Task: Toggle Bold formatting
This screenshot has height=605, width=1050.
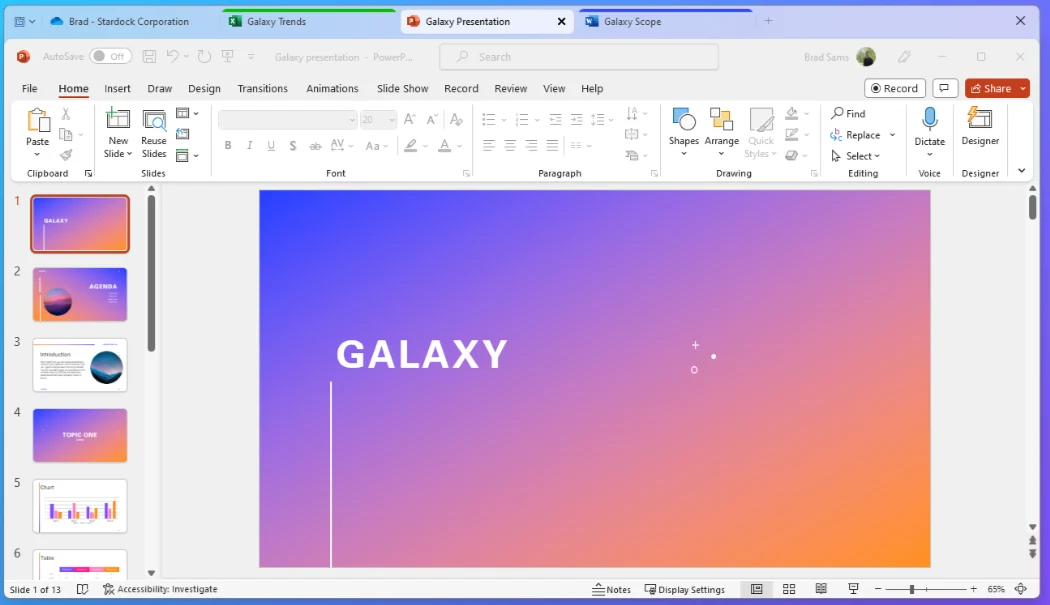Action: point(228,145)
